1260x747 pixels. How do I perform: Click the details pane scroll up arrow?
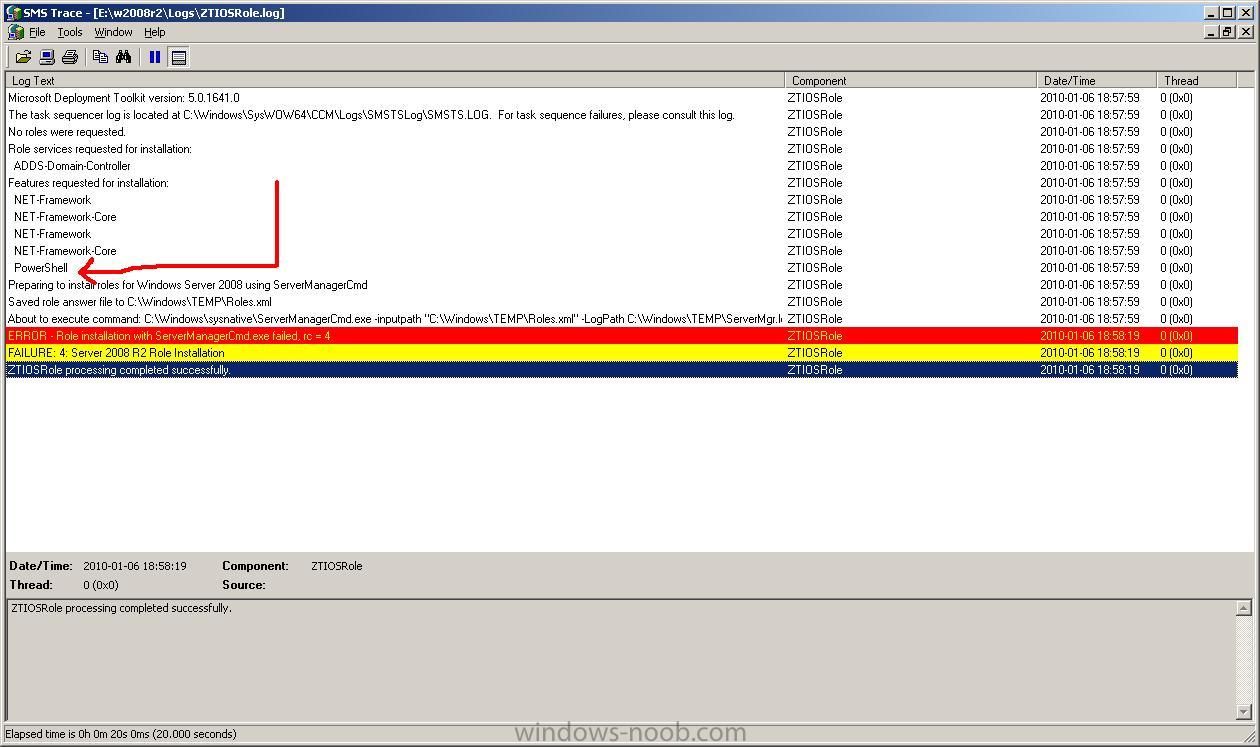coord(1244,608)
